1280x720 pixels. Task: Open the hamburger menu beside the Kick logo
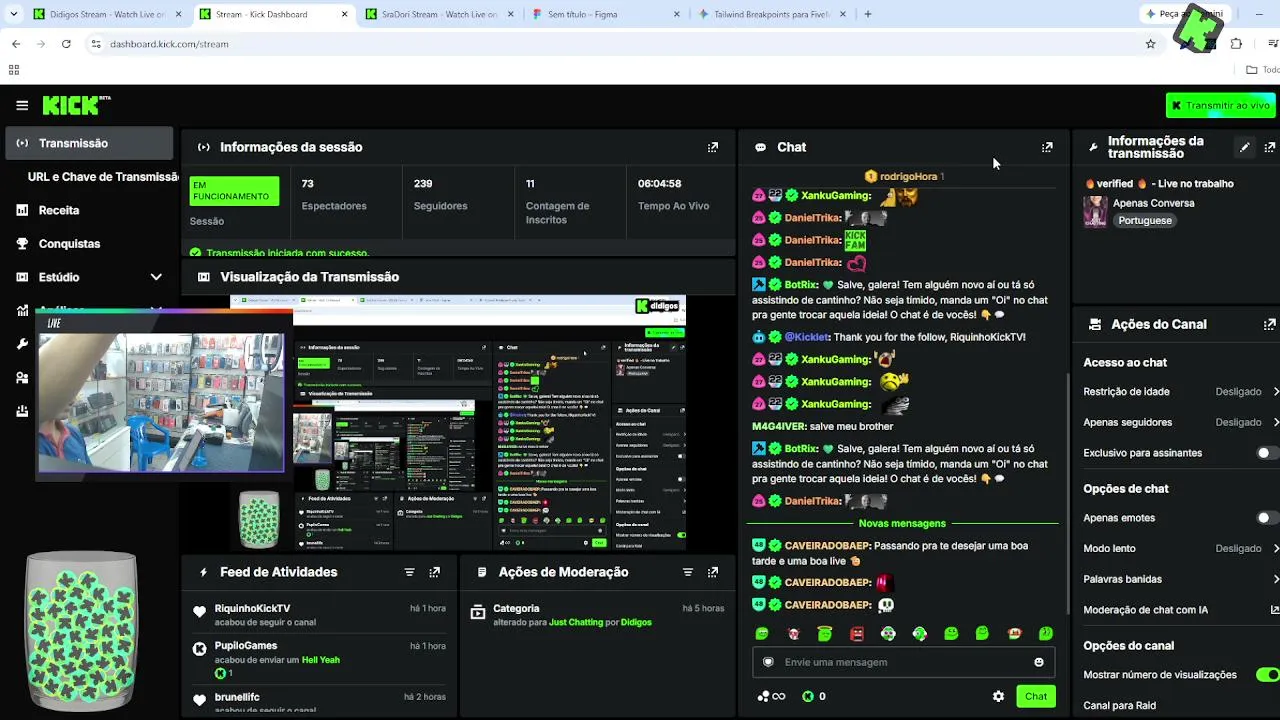point(22,105)
